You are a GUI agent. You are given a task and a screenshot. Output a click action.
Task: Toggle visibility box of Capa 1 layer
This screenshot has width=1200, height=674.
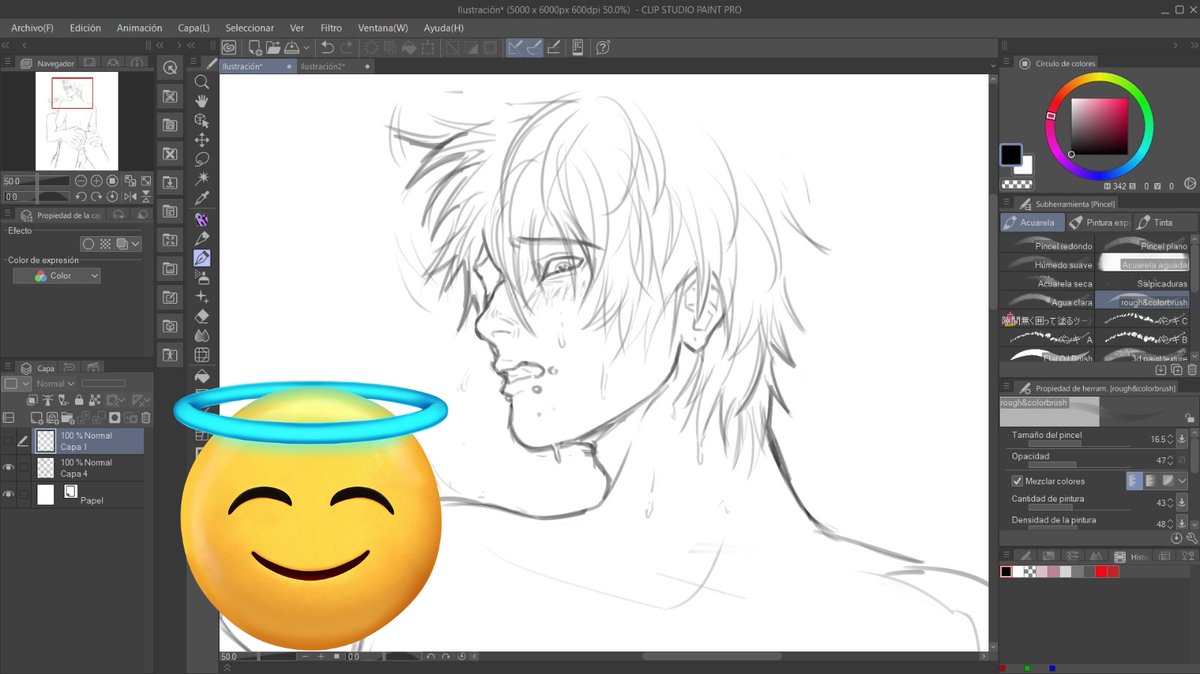coord(9,440)
